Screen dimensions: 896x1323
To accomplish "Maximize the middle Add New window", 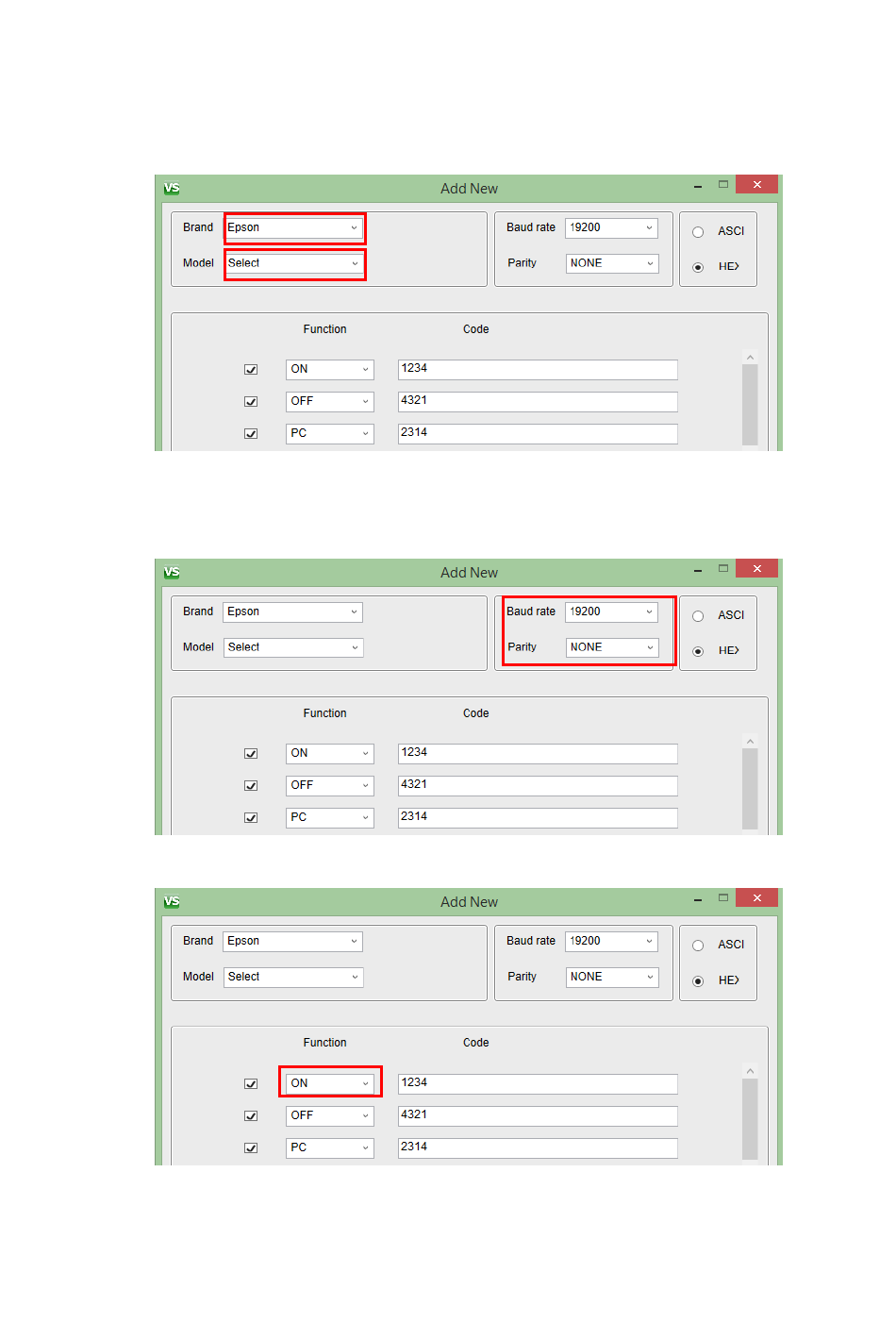I will (x=723, y=568).
